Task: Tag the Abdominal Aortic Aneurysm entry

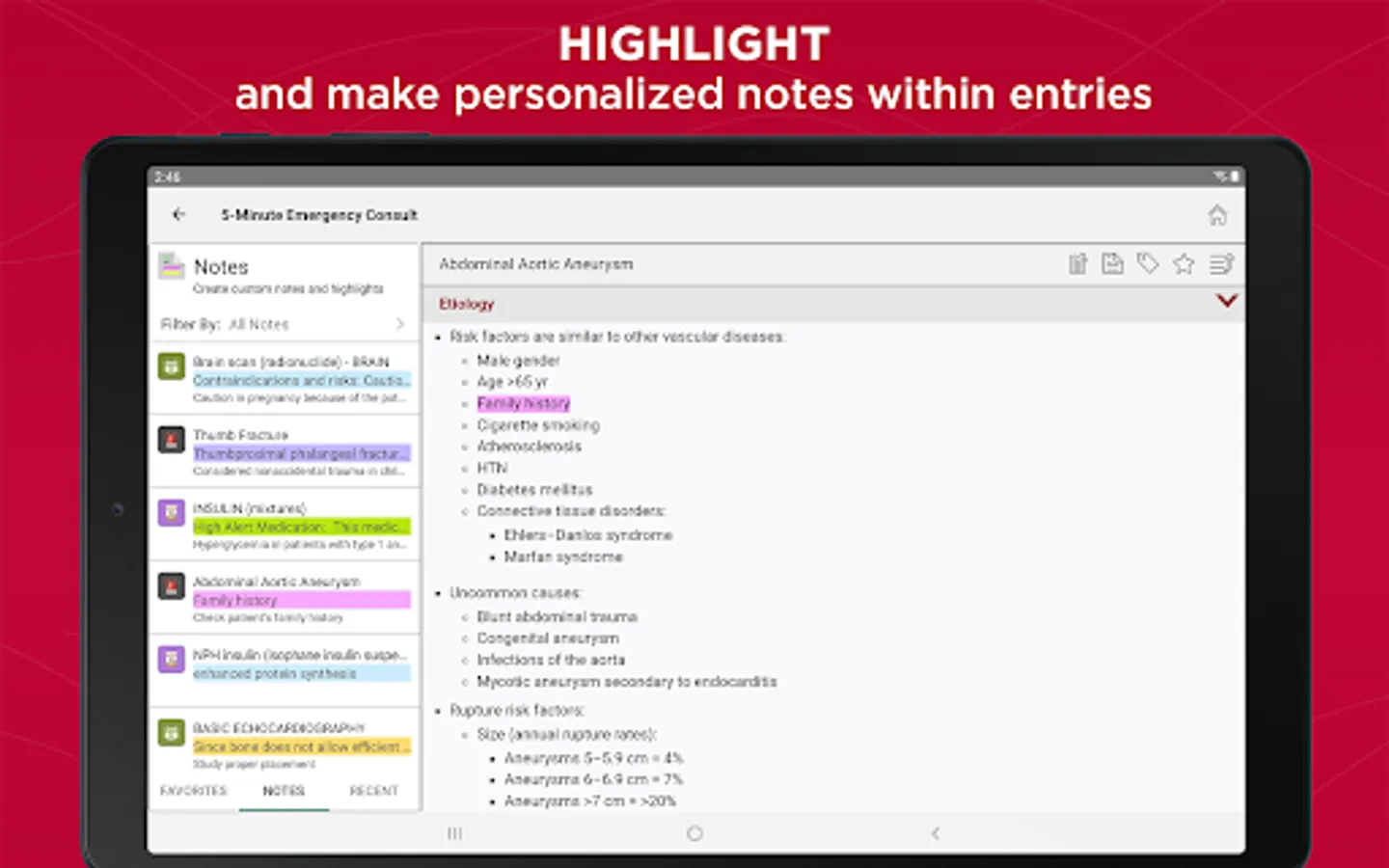Action: pyautogui.click(x=1148, y=263)
